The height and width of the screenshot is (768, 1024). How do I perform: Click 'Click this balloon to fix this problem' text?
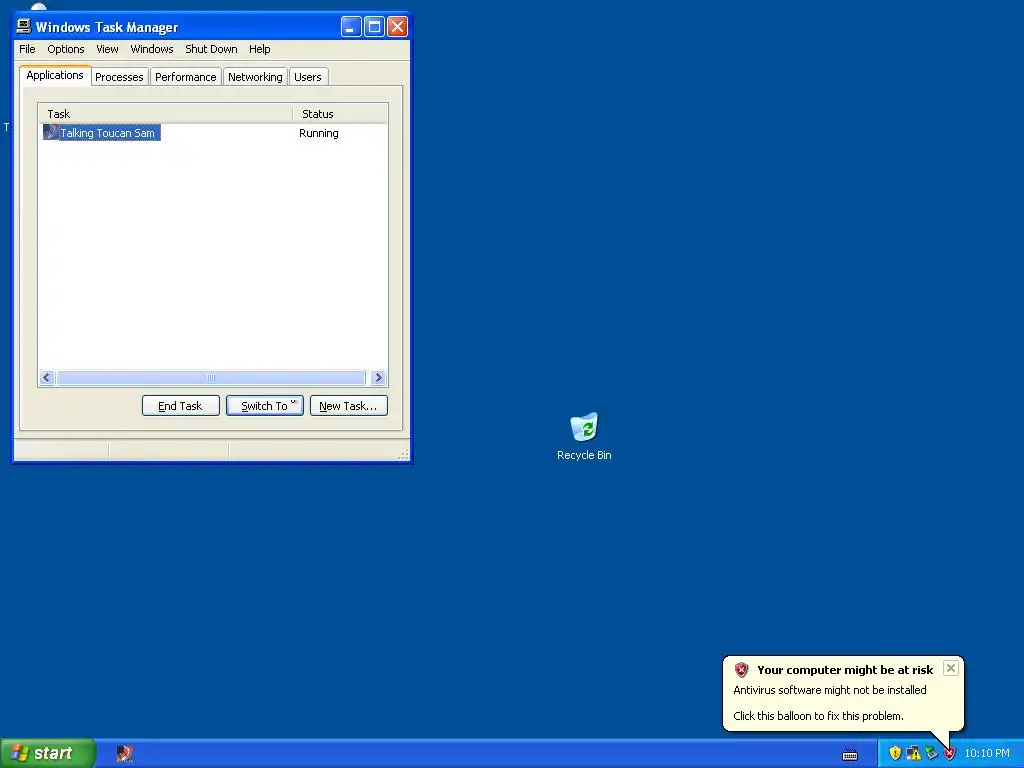(x=818, y=716)
